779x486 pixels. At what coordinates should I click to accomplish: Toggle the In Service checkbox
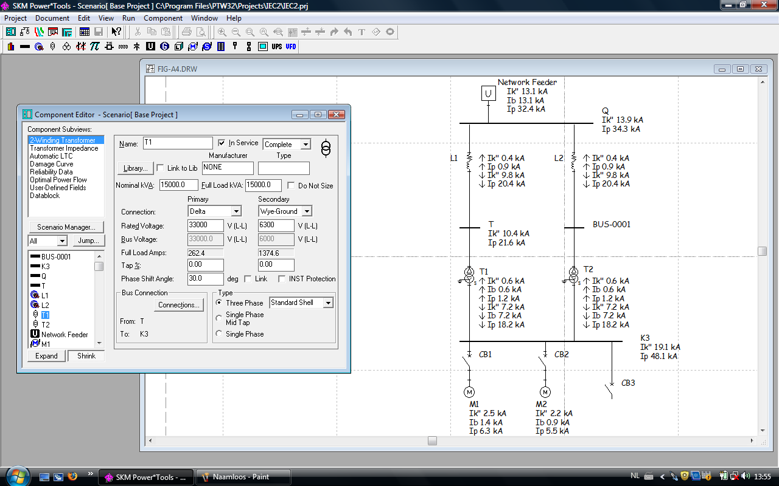point(222,143)
